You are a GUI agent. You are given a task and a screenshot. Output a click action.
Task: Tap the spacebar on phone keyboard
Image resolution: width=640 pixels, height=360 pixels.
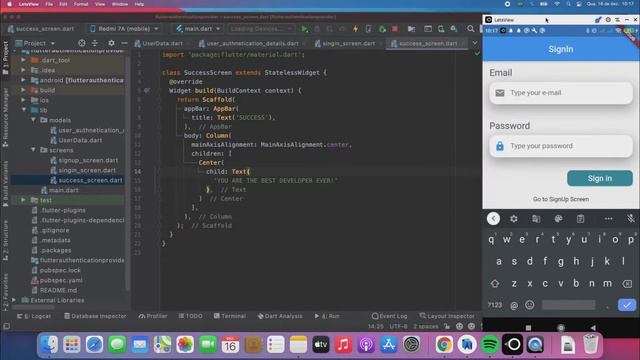point(568,305)
